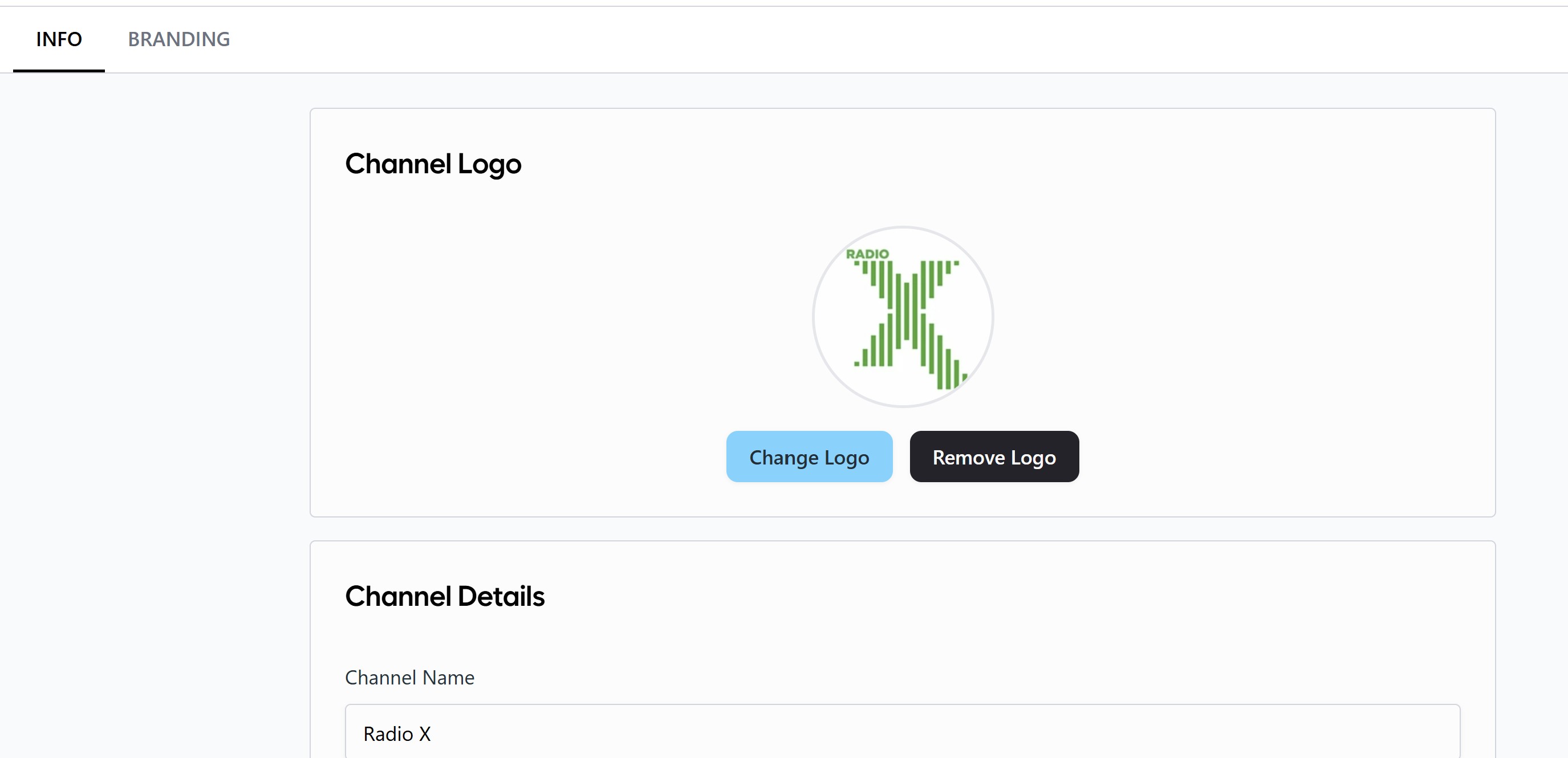Focus the Channel Name input field
This screenshot has width=1568, height=758.
(x=902, y=733)
